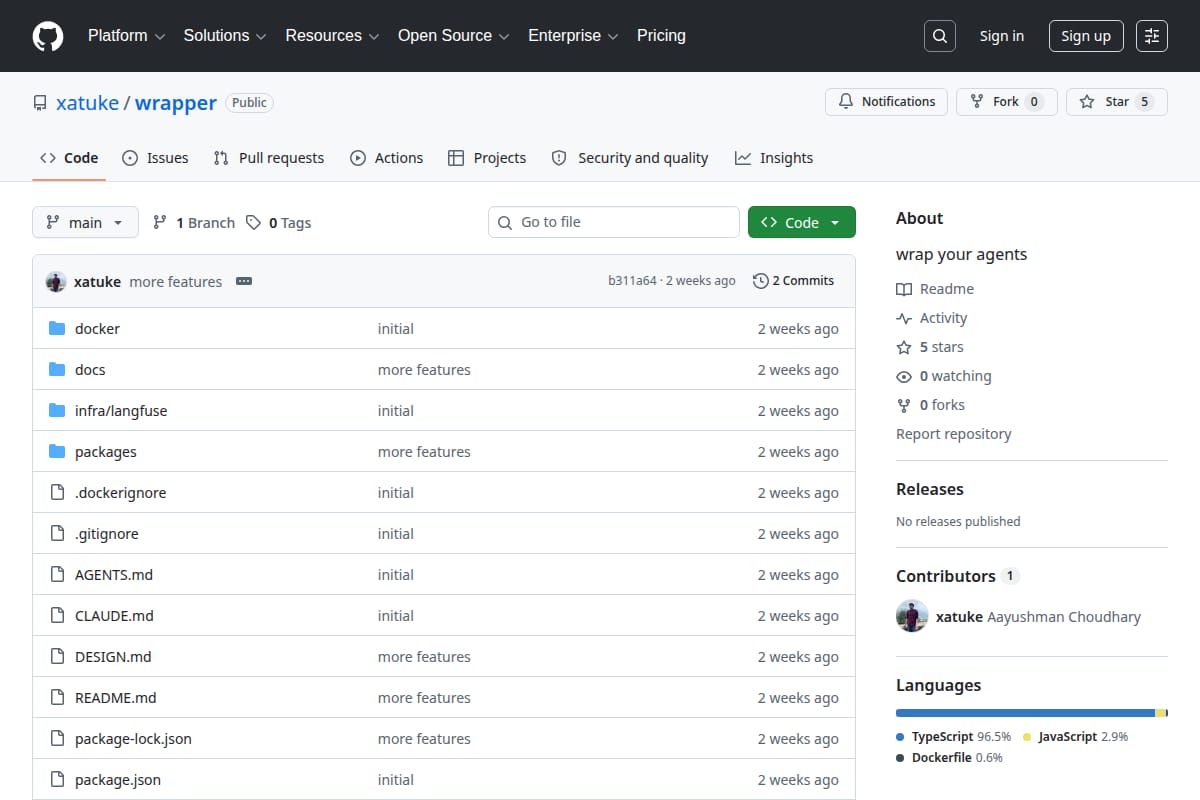This screenshot has width=1200, height=800.
Task: Open the 0 watching link
Action: point(944,376)
